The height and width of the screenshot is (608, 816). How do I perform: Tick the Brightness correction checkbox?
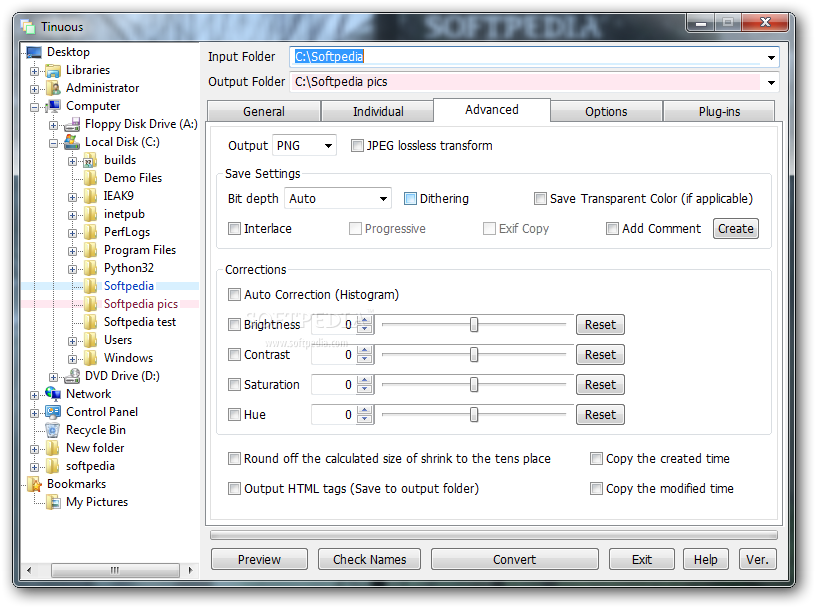pos(234,325)
